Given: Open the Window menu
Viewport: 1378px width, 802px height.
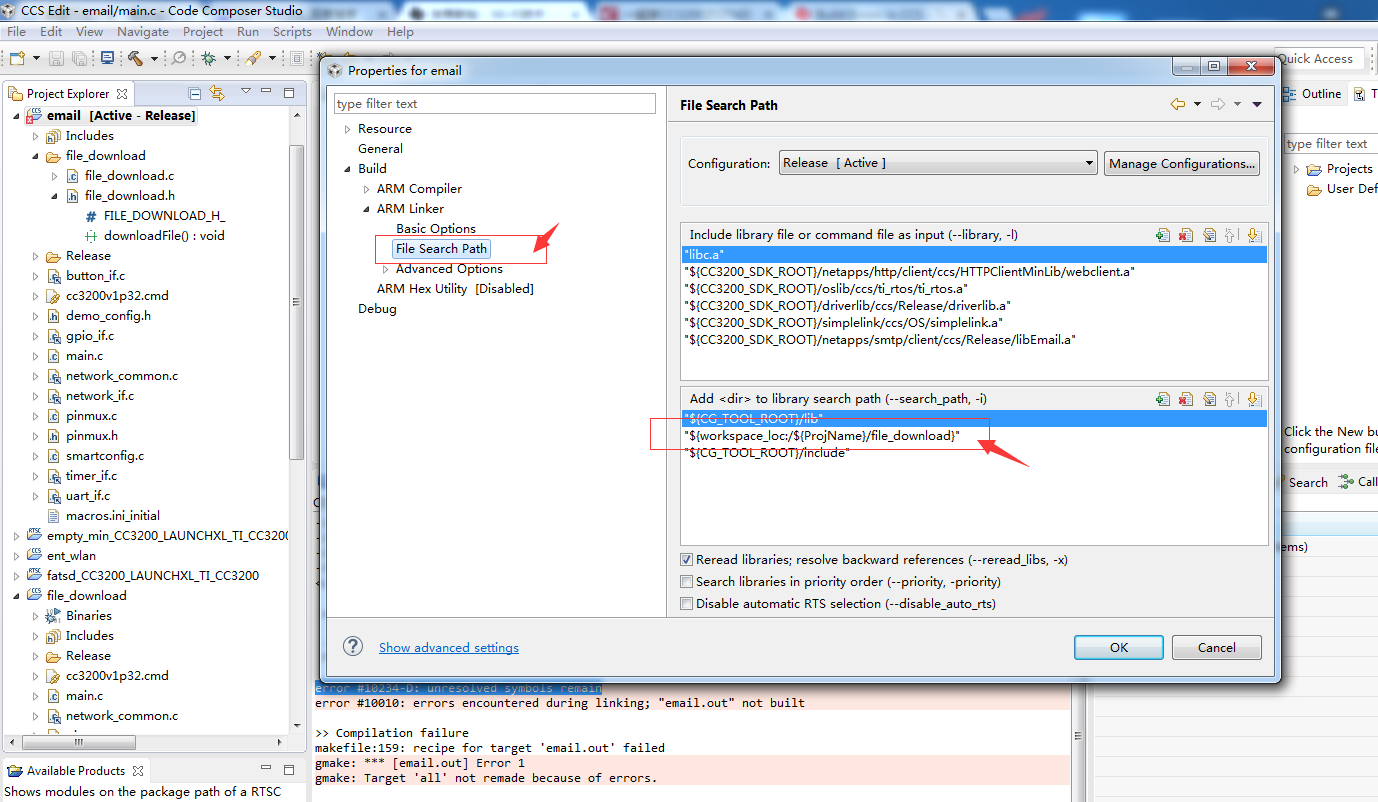Looking at the screenshot, I should (x=350, y=32).
